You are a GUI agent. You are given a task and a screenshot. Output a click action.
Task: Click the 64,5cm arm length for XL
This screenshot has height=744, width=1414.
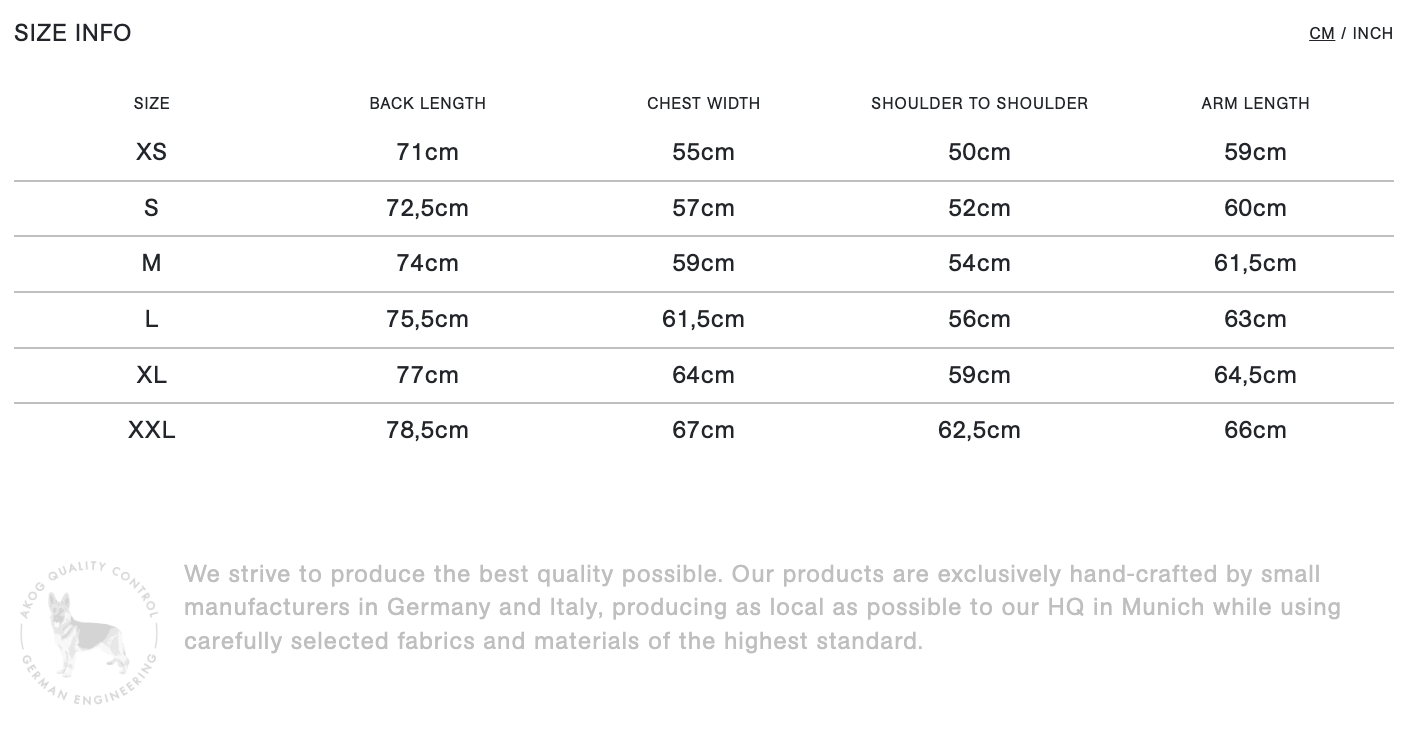[x=1256, y=375]
